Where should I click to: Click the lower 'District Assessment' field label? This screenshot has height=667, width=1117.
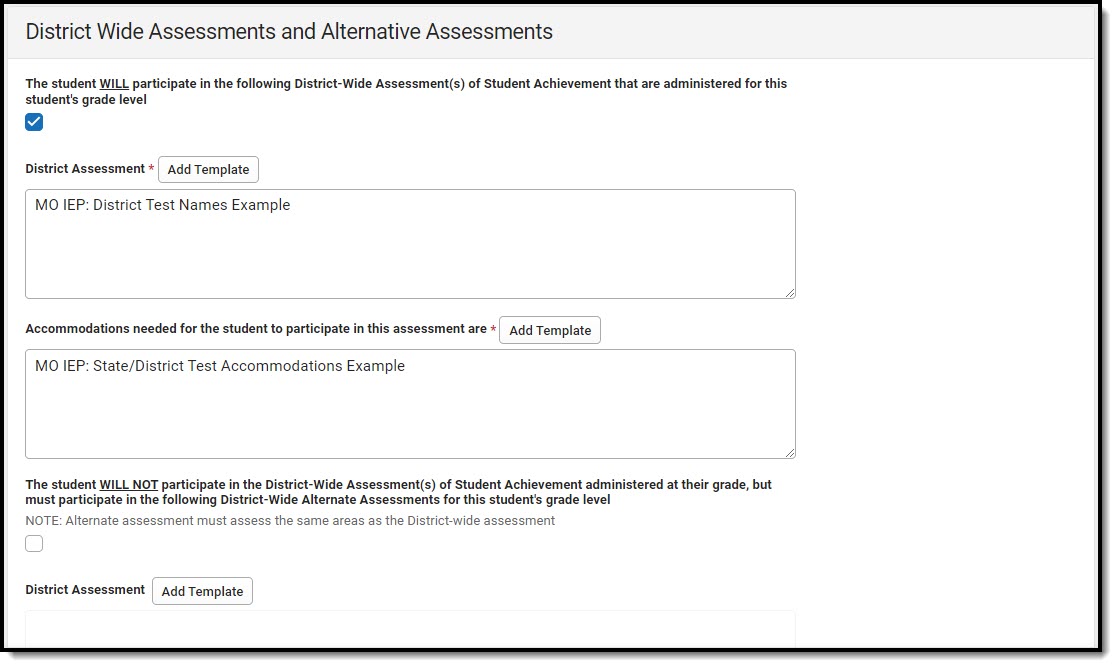click(85, 590)
